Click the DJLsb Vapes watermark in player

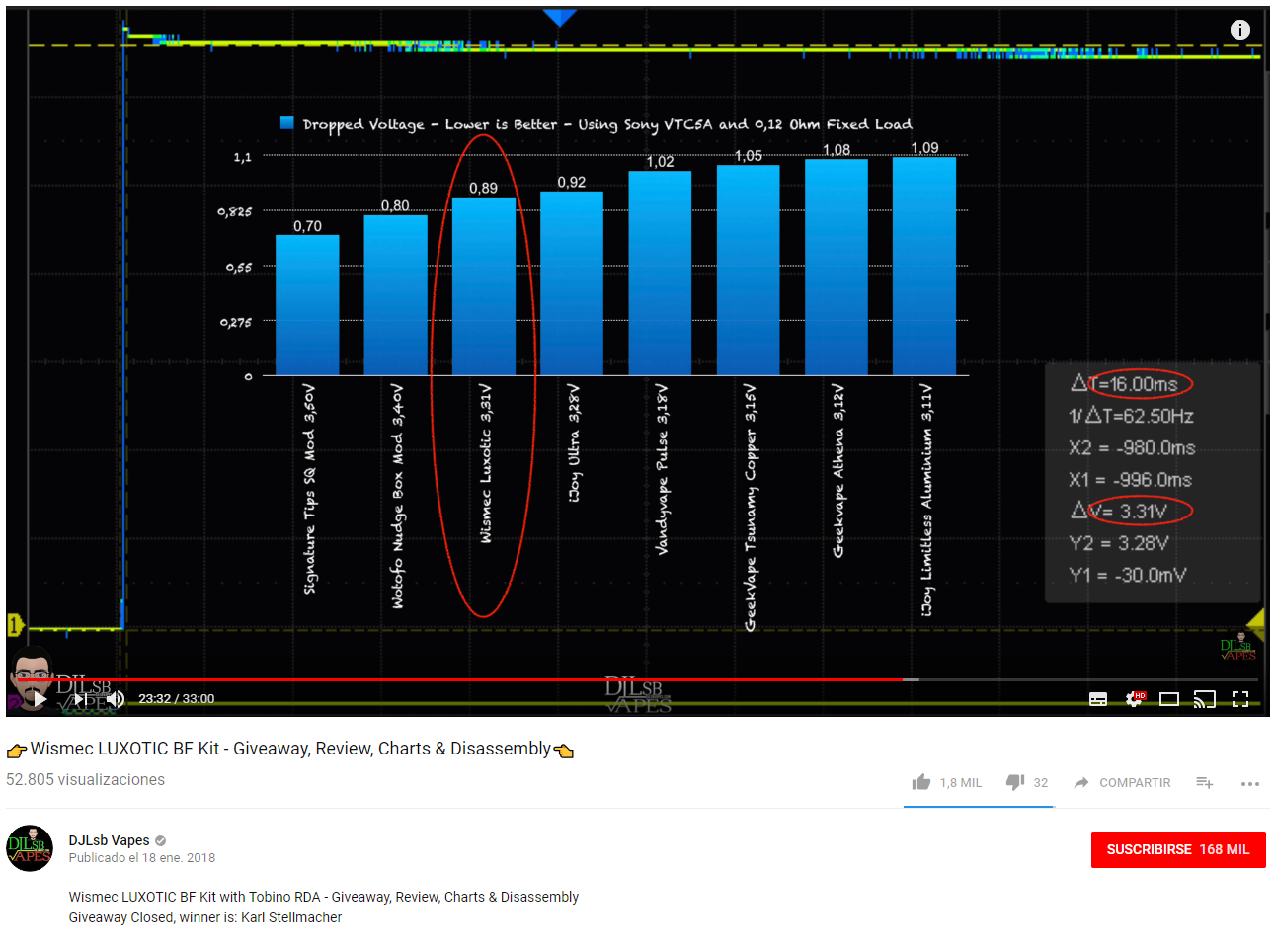1238,647
